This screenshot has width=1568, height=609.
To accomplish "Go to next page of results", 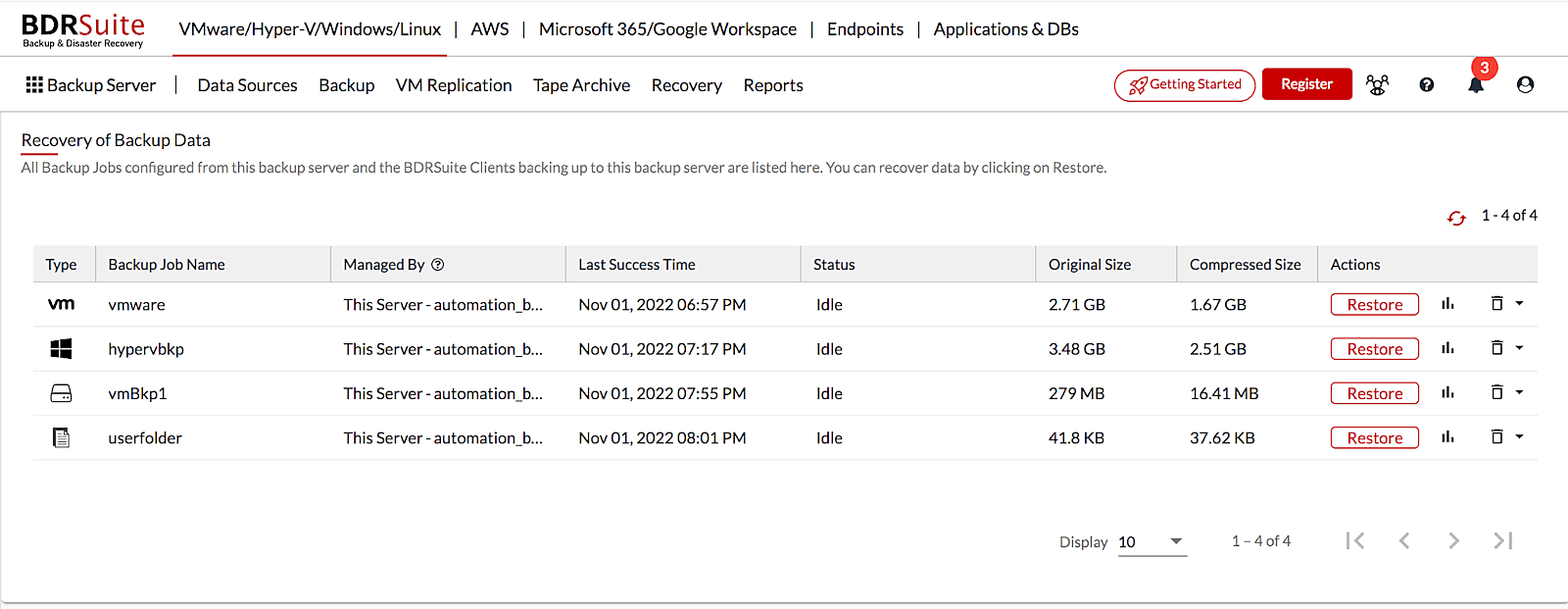I will 1453,540.
